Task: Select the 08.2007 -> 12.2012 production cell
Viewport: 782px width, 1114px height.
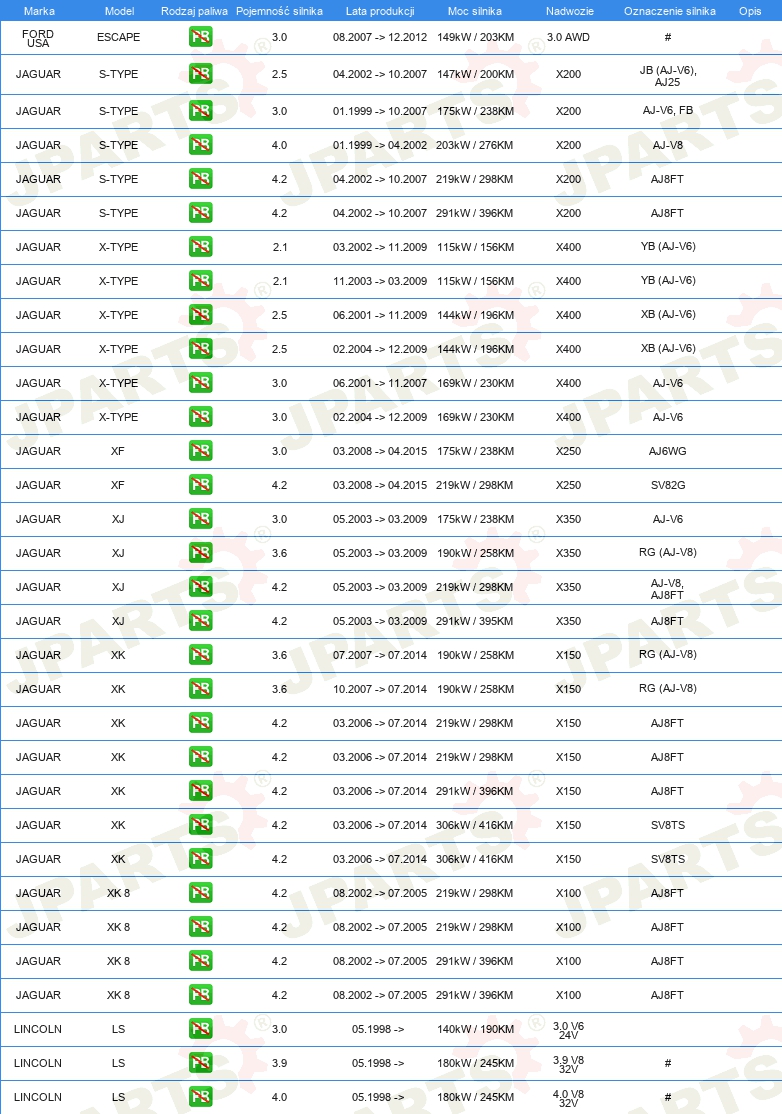Action: 380,37
